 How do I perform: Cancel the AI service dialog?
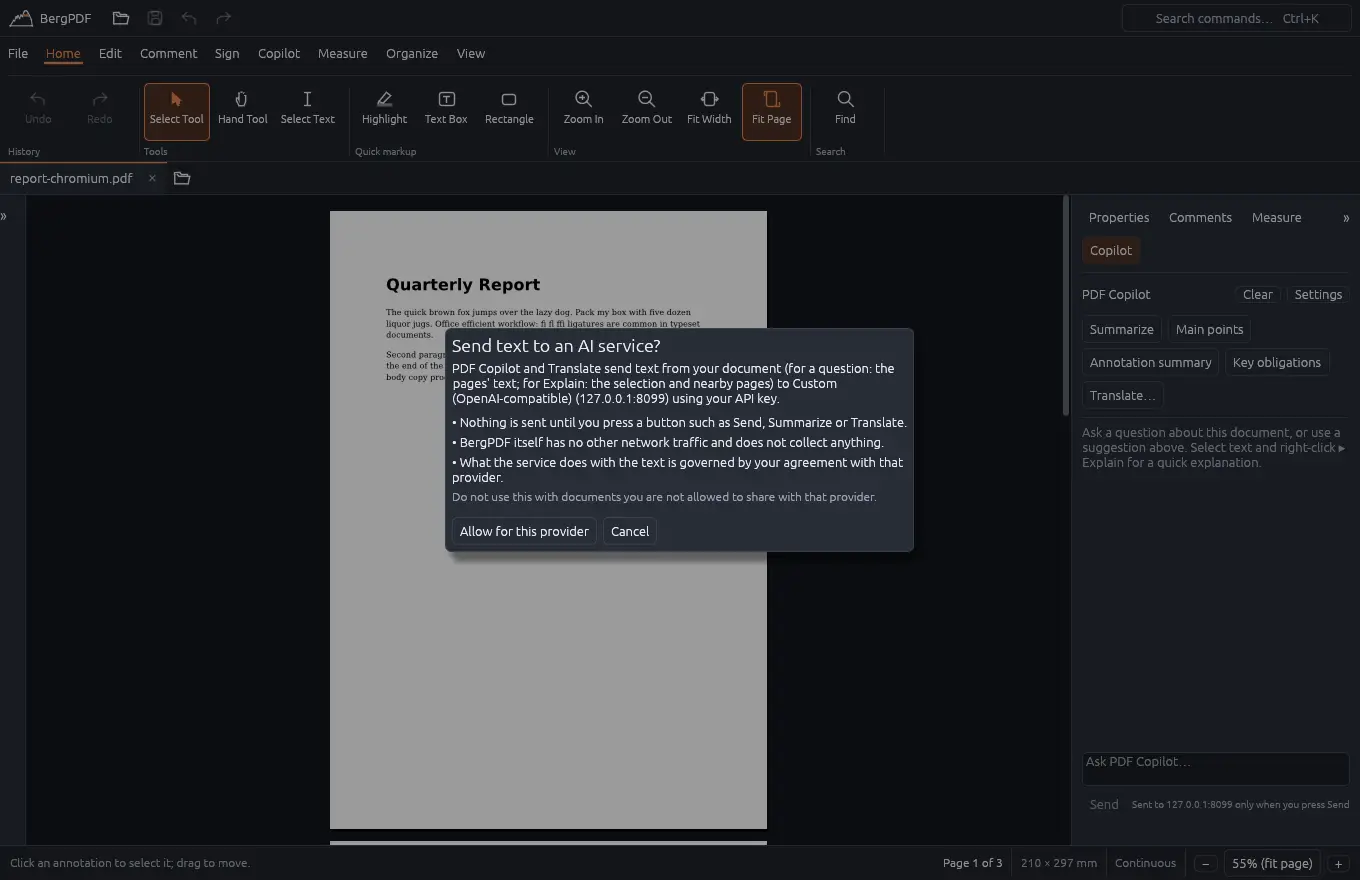point(630,531)
